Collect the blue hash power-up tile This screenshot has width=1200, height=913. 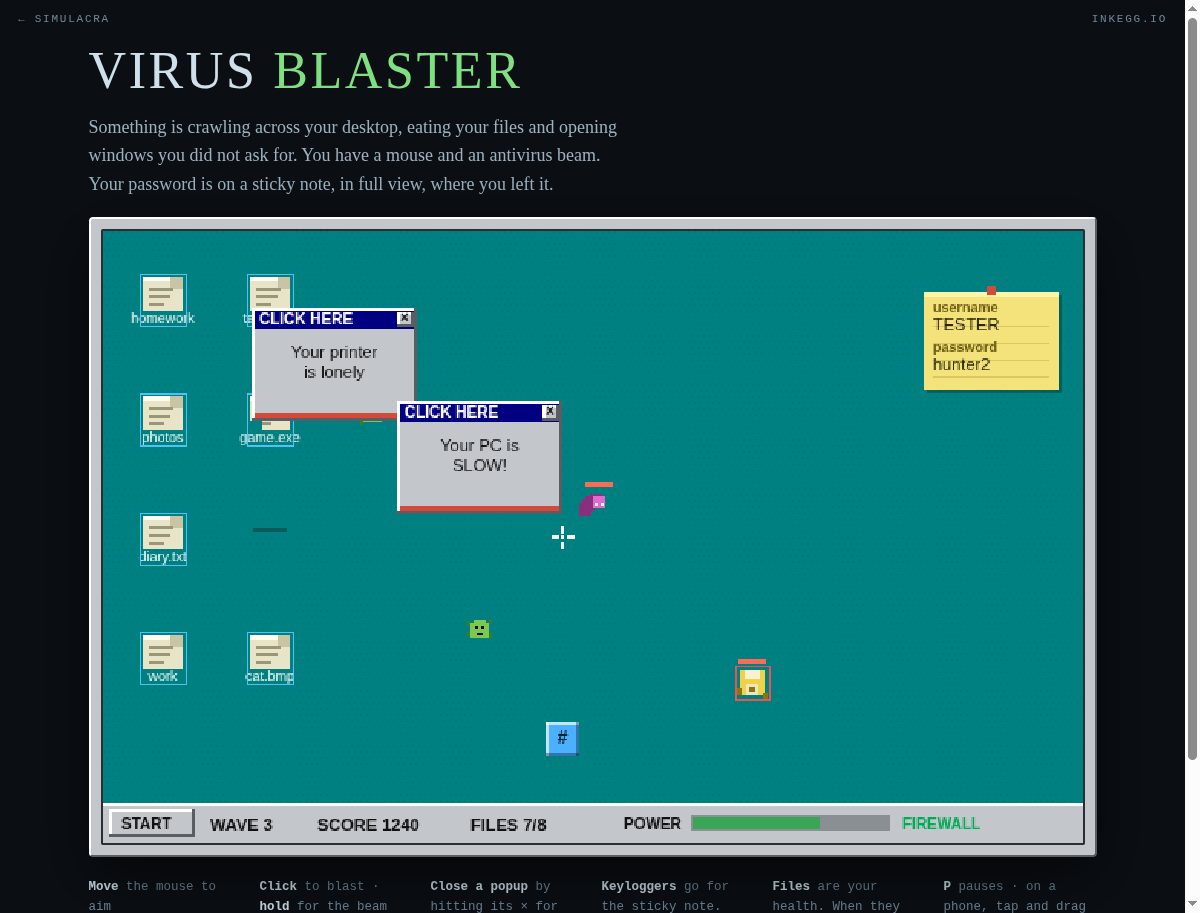pyautogui.click(x=562, y=738)
